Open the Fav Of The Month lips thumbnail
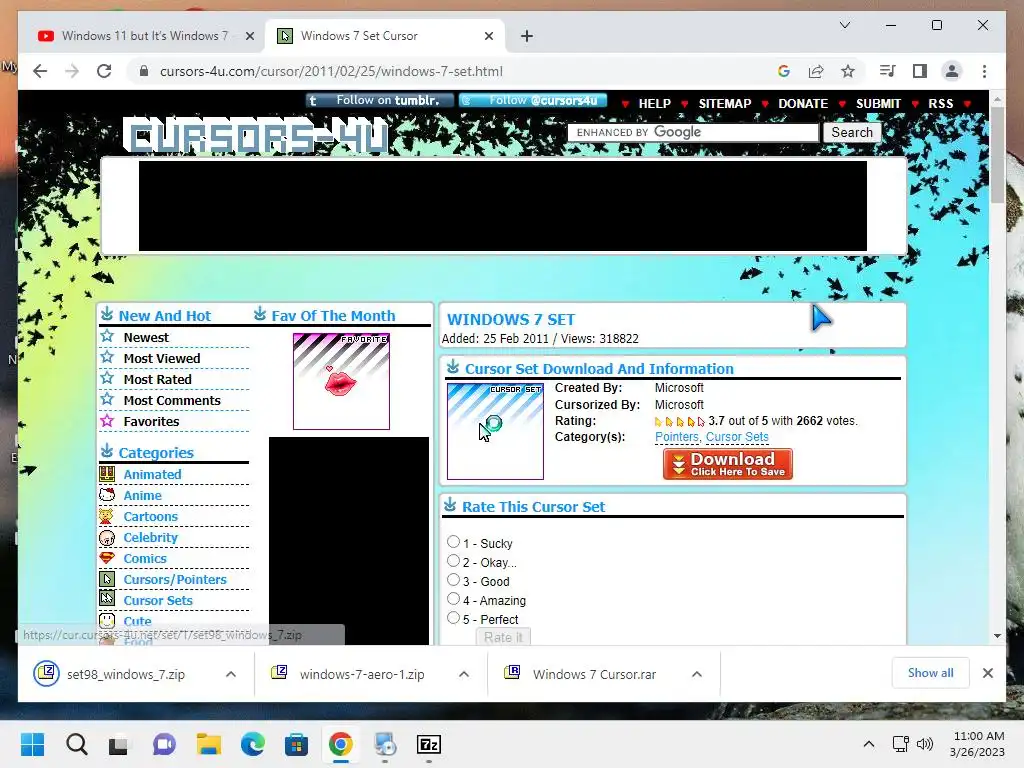The image size is (1024, 768). click(342, 381)
